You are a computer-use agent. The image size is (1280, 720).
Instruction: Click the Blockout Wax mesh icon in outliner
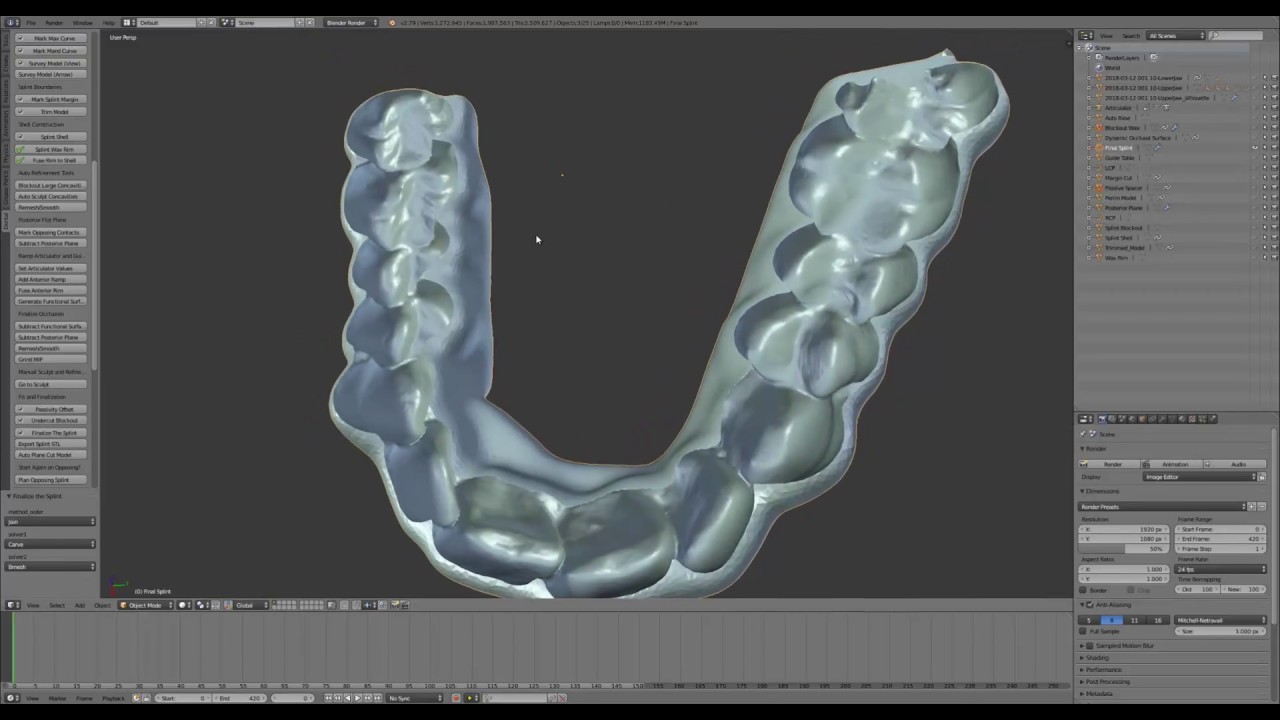1099,128
